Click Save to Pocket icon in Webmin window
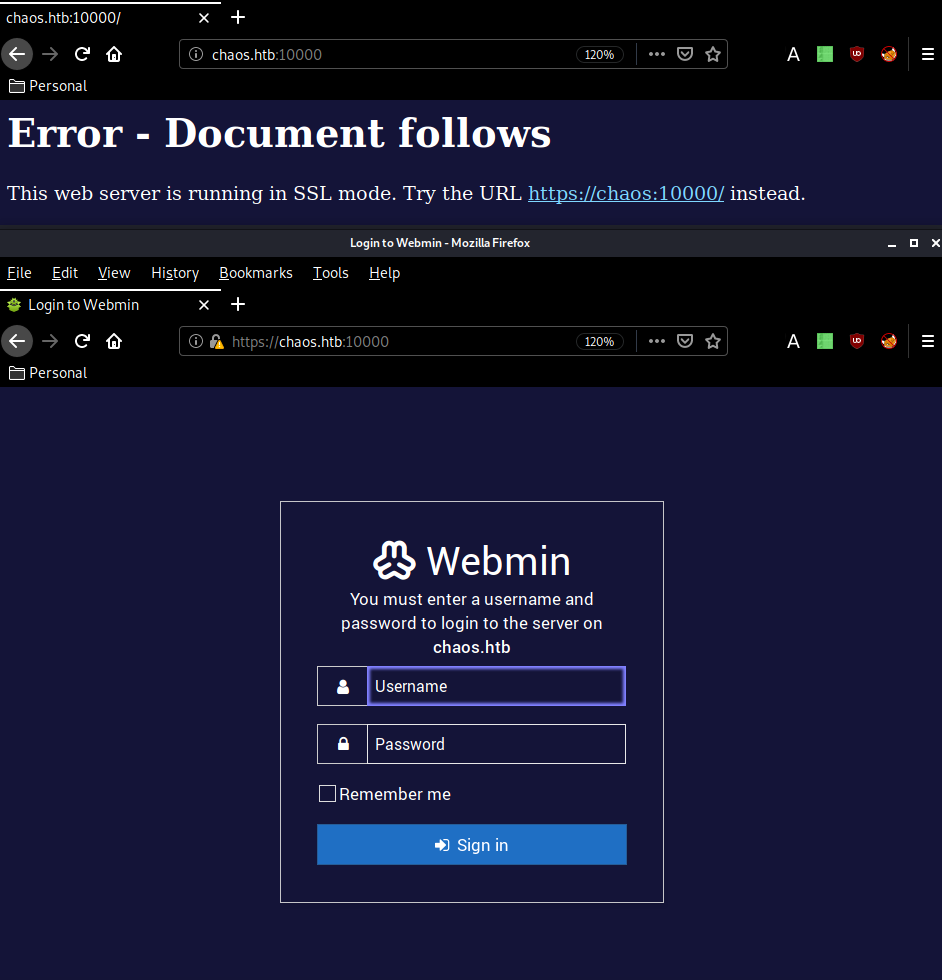 pyautogui.click(x=685, y=341)
